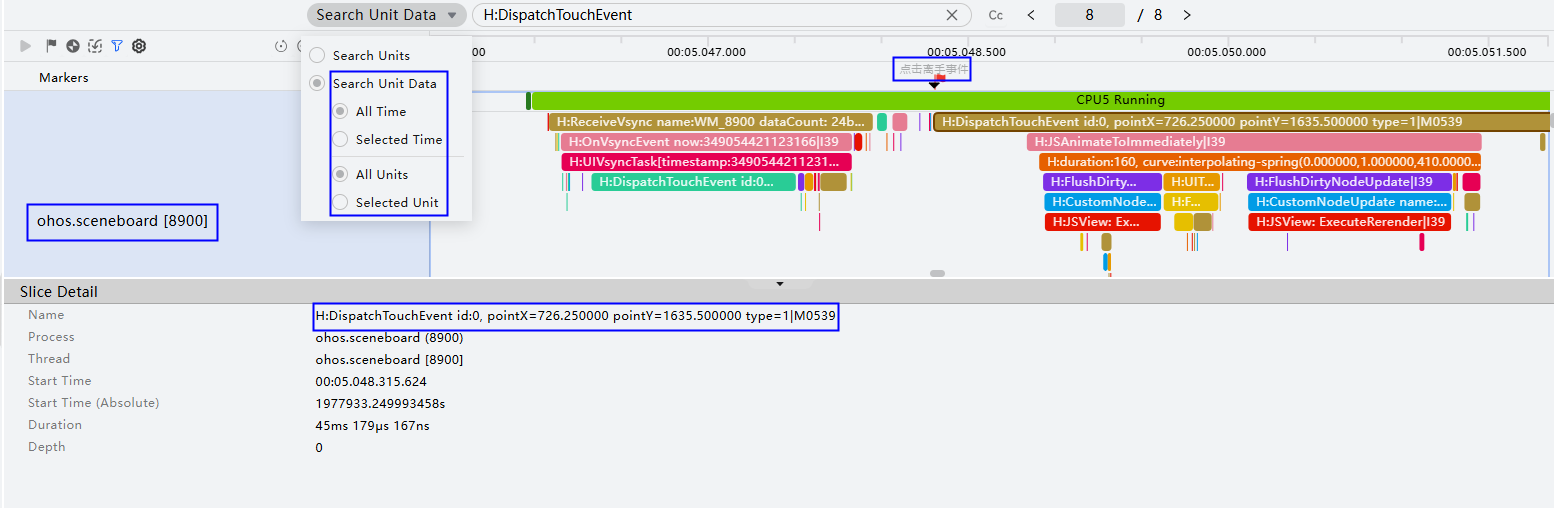Click the crimson slice right of H:FlushDirtyNodeUpdate
This screenshot has width=1554, height=508.
coord(1471,182)
